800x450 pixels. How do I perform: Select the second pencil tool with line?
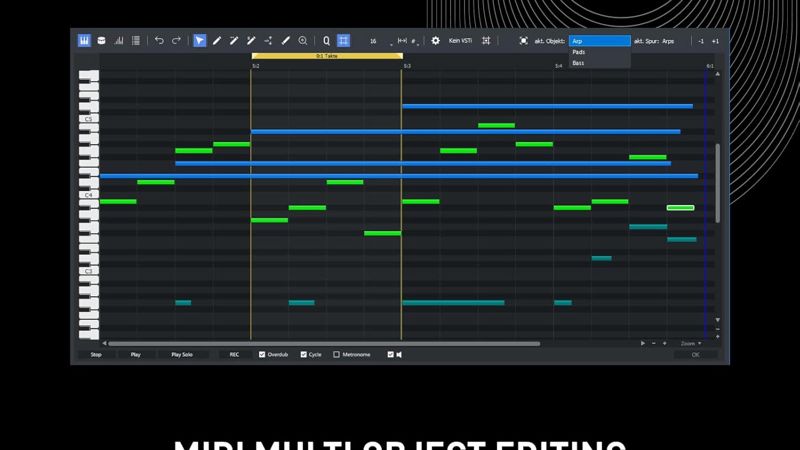[234, 41]
